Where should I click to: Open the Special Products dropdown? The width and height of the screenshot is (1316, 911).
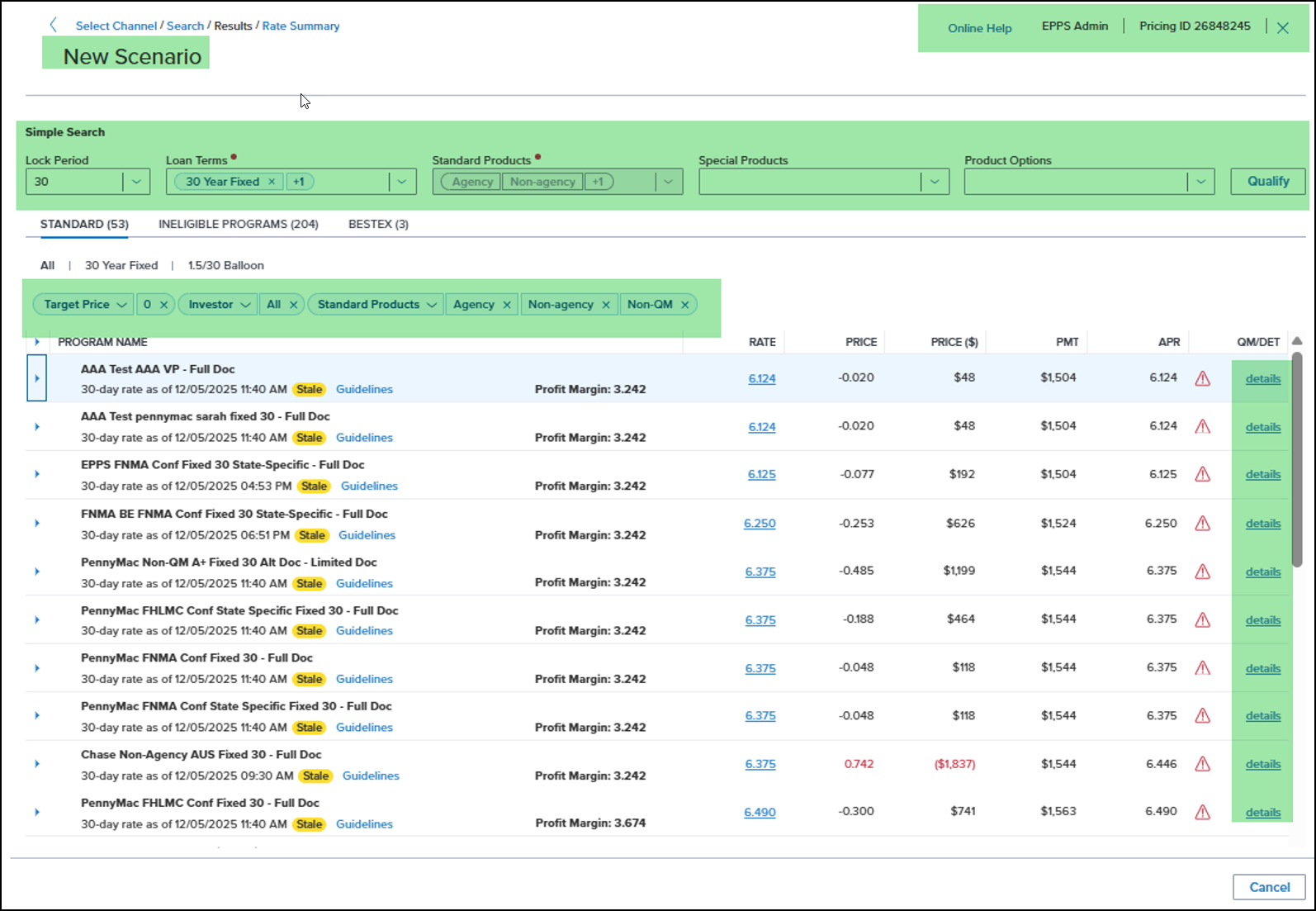point(935,182)
